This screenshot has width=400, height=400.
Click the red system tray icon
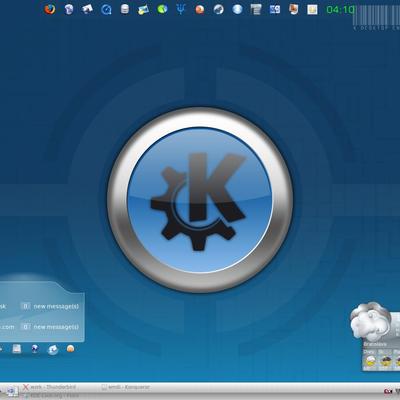(x=388, y=391)
